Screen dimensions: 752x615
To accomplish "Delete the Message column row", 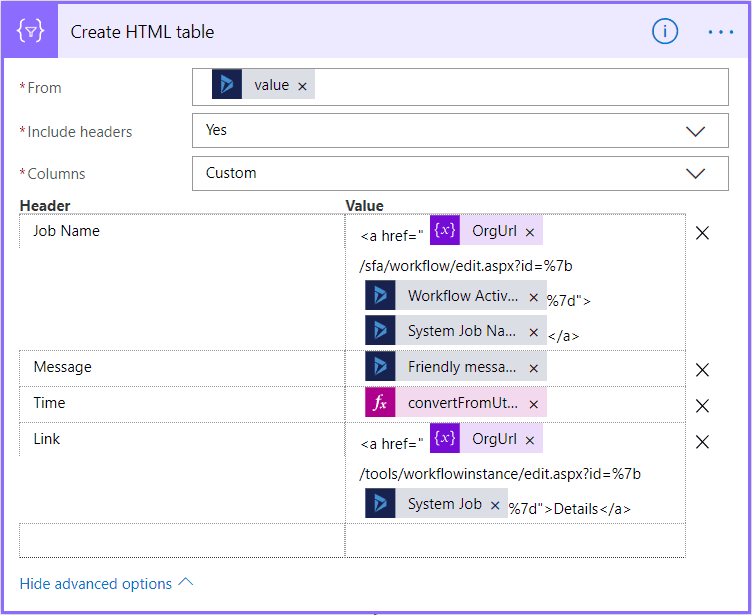I will click(702, 369).
